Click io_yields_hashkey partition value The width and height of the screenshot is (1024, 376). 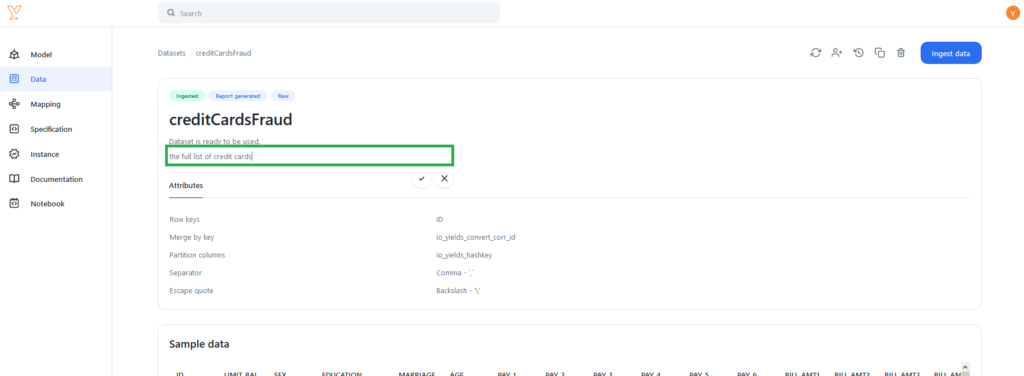(464, 255)
